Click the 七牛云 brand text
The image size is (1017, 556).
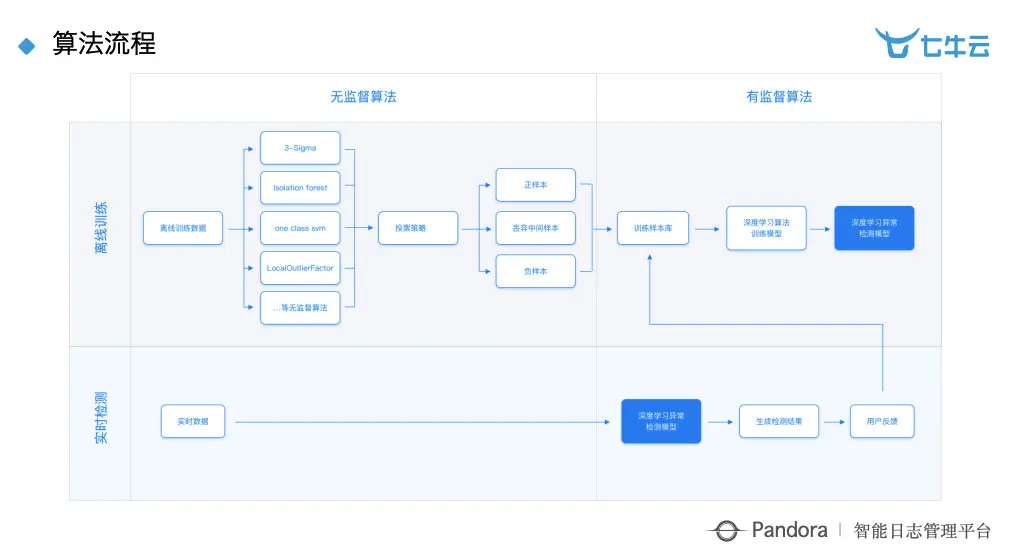(955, 45)
